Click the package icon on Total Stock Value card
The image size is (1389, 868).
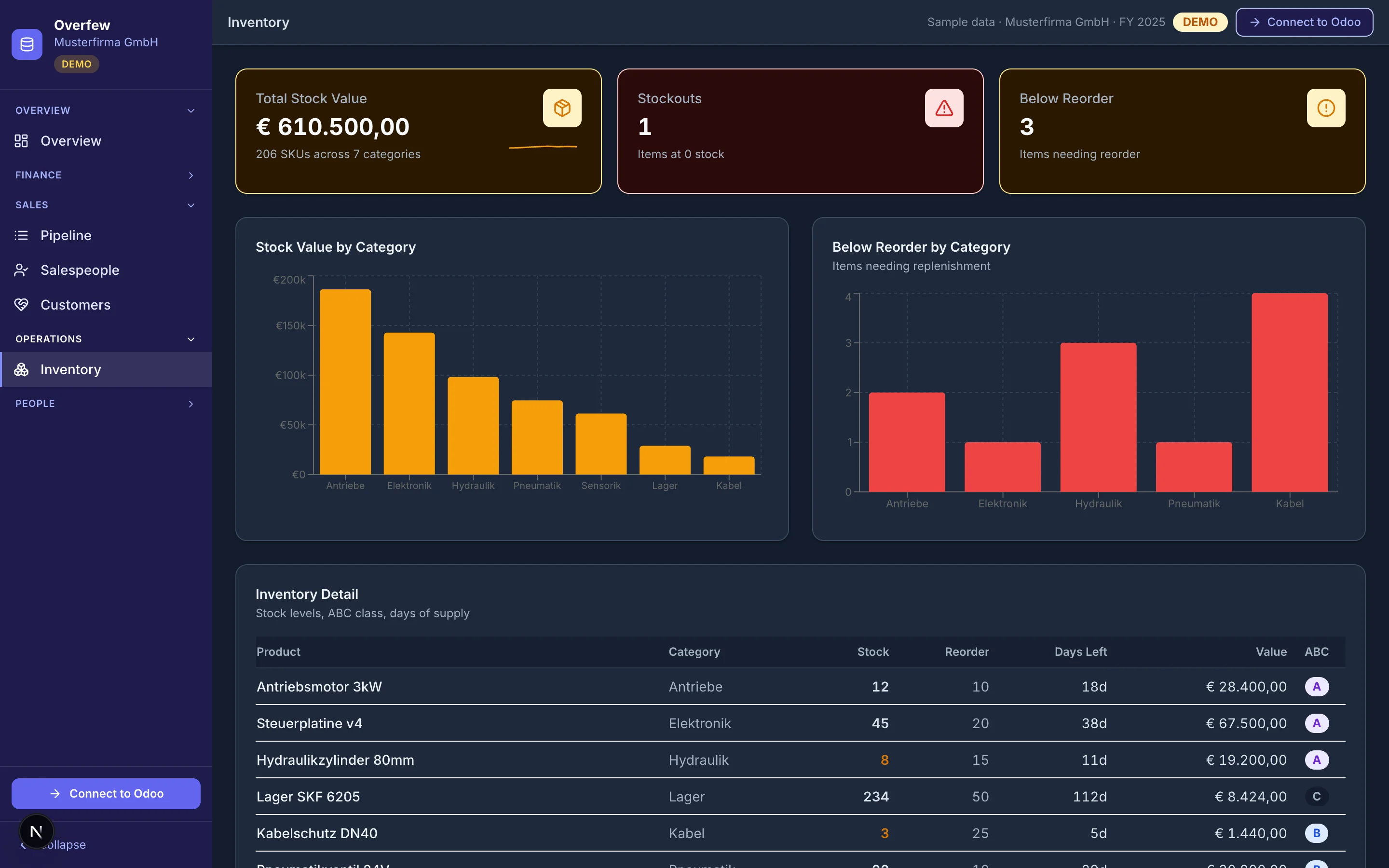[x=562, y=108]
